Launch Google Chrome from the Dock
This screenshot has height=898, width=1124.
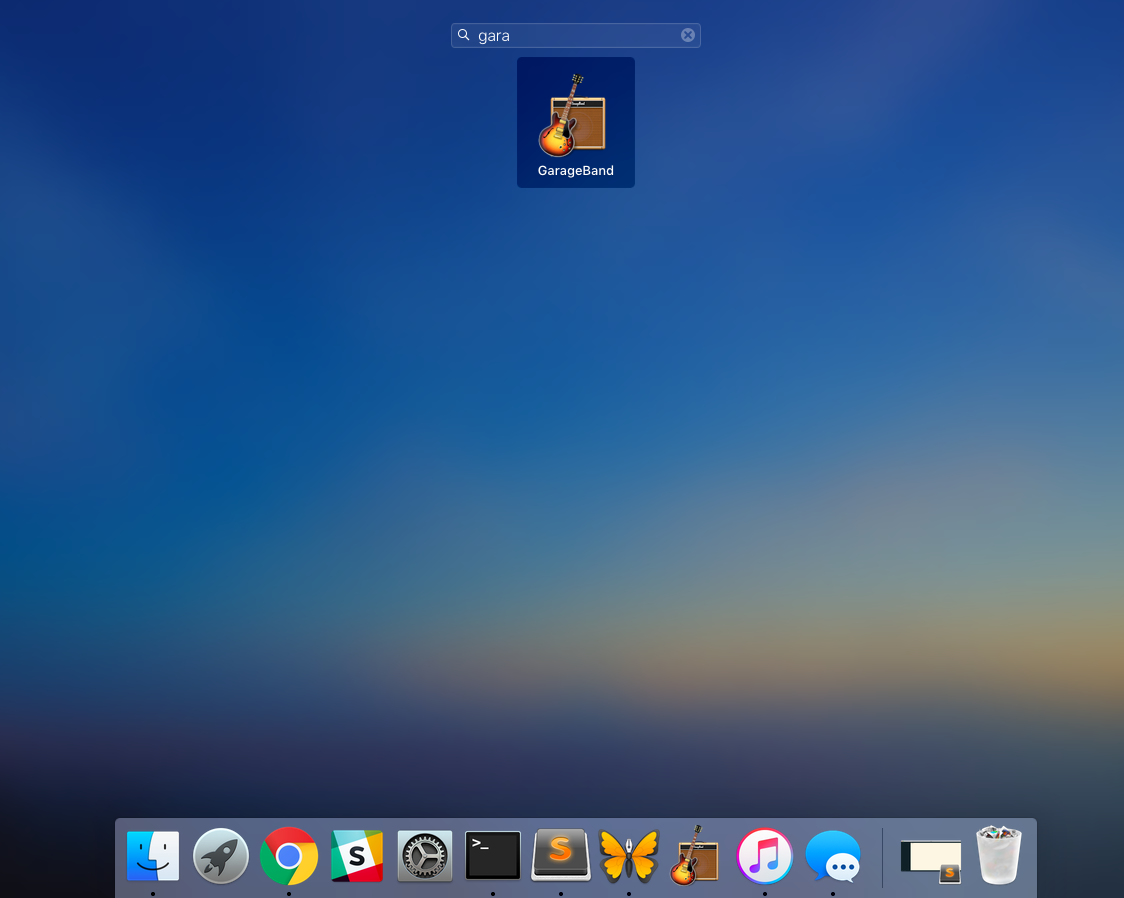(x=289, y=855)
